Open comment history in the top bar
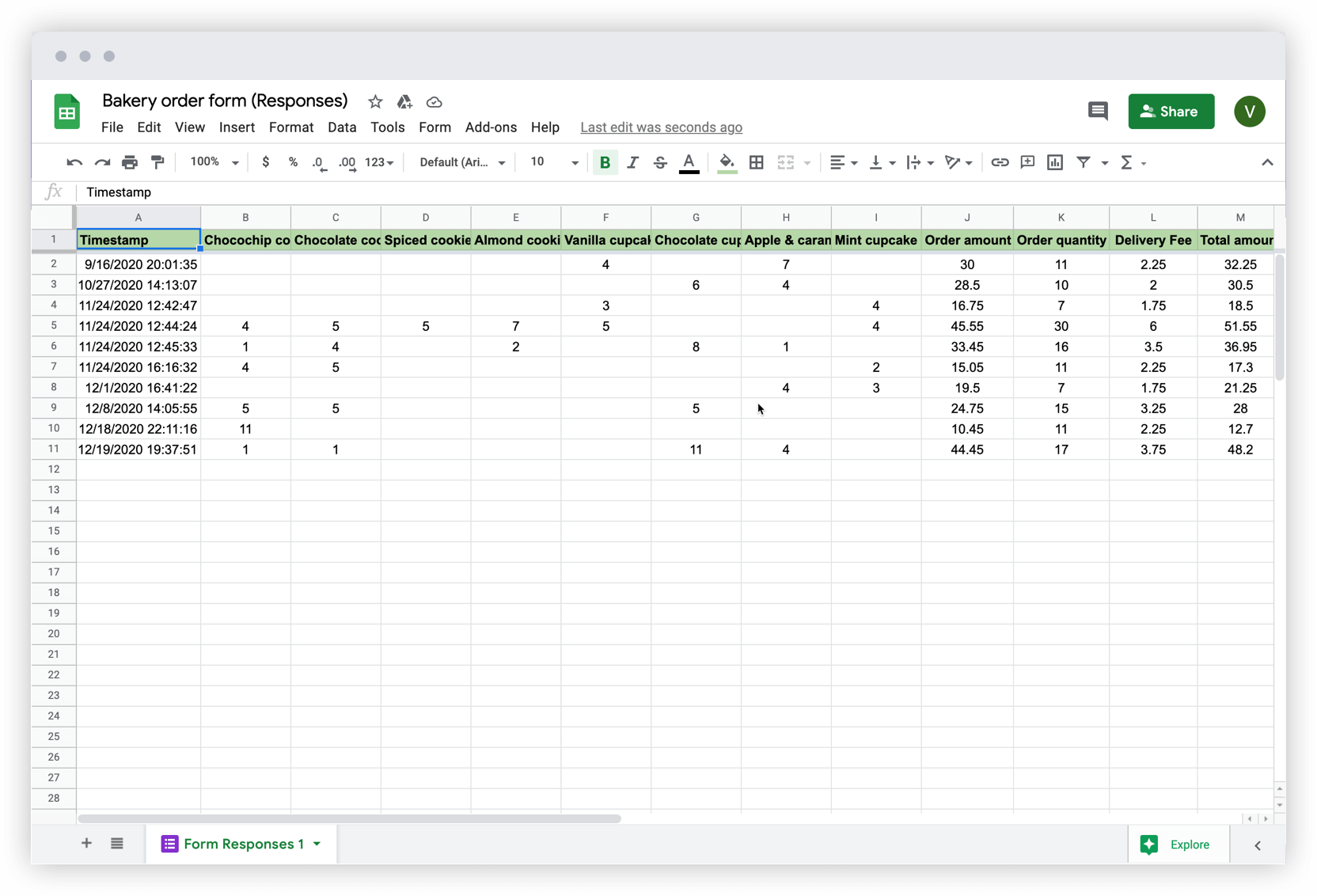Screen dimensions: 1317x896 coord(1098,112)
